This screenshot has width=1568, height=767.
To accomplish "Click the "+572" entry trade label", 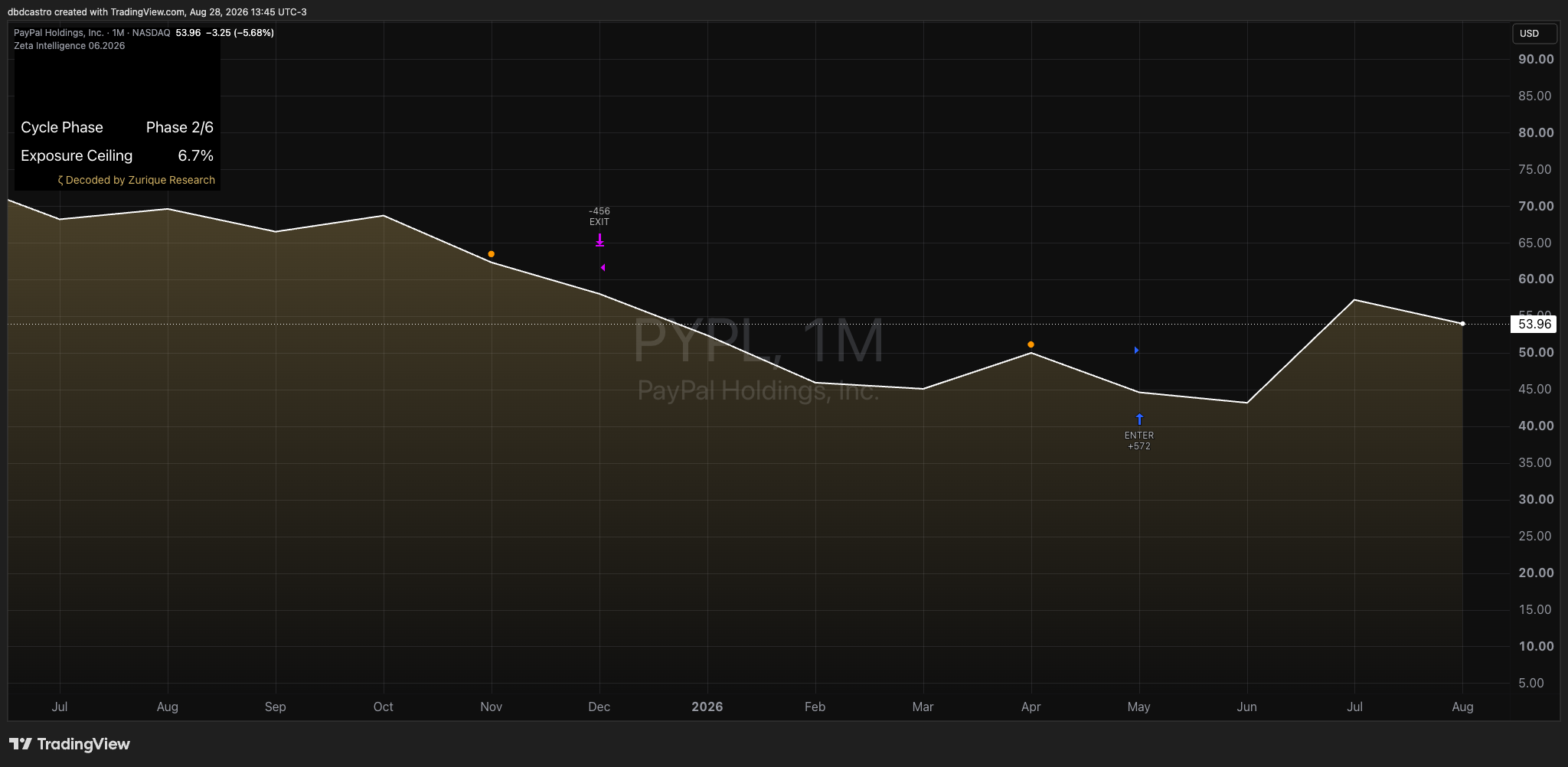I will tap(1139, 446).
